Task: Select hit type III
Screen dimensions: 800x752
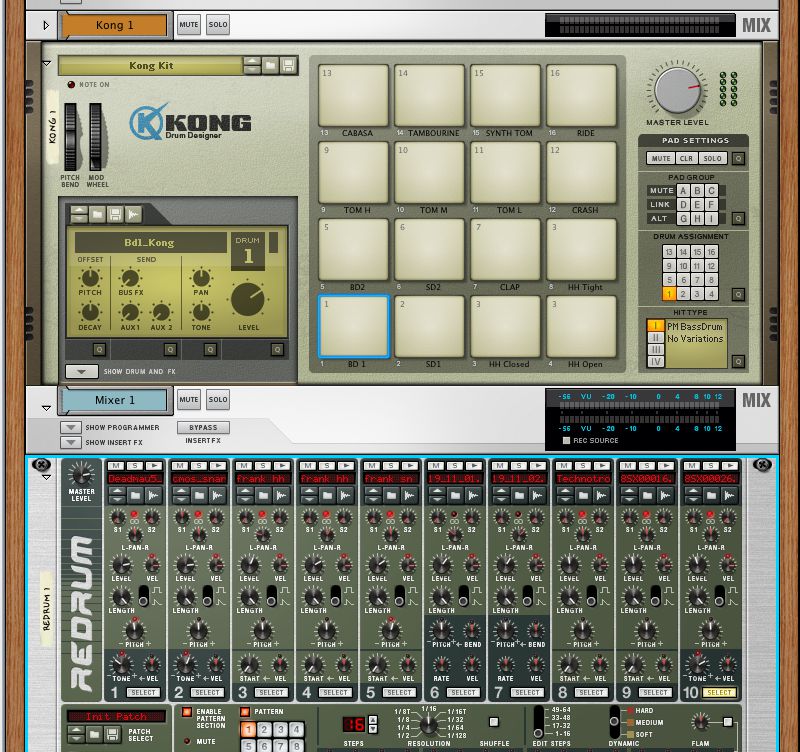Action: pos(655,349)
